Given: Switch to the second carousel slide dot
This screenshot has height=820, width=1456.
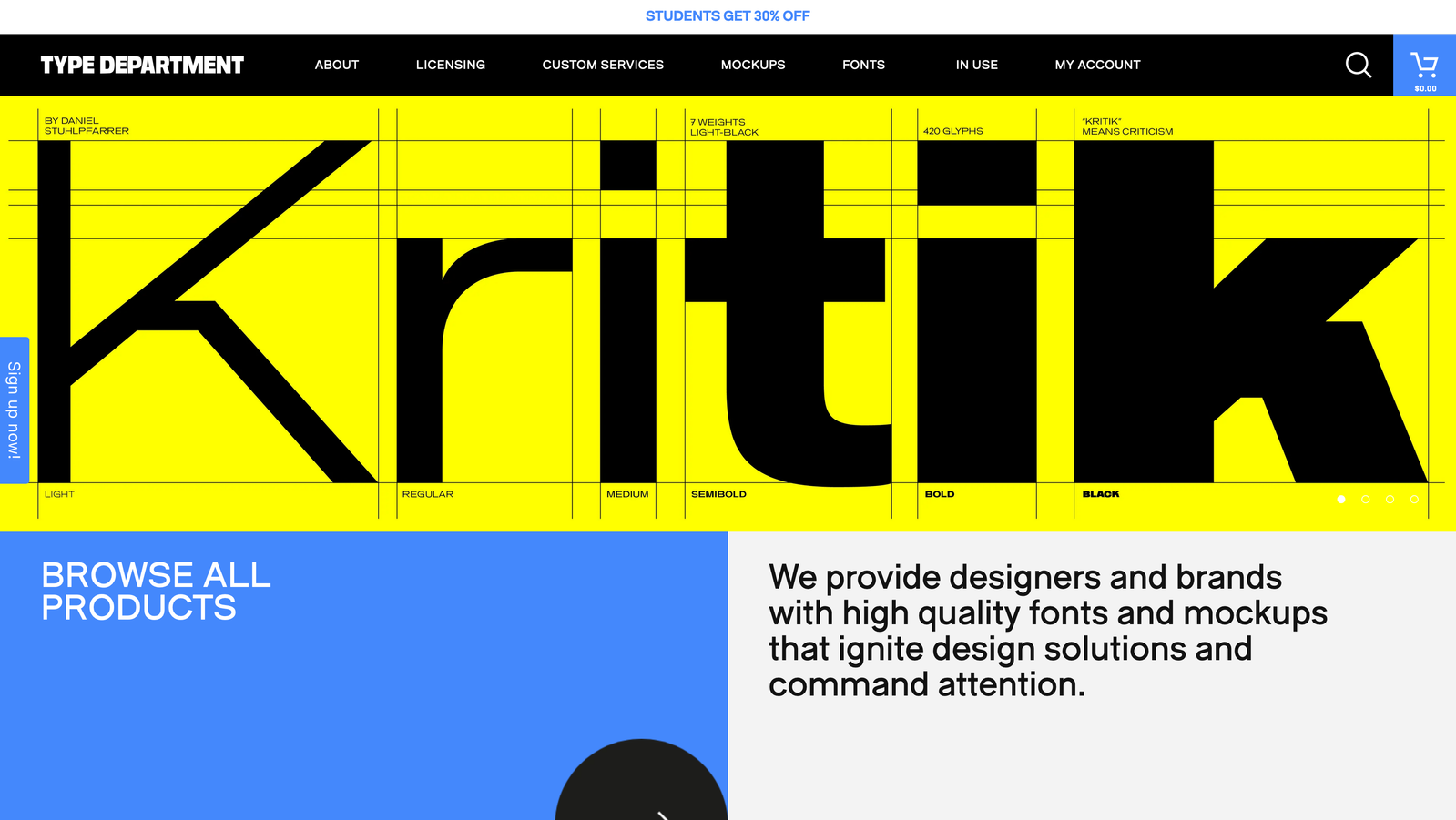Looking at the screenshot, I should point(1366,499).
